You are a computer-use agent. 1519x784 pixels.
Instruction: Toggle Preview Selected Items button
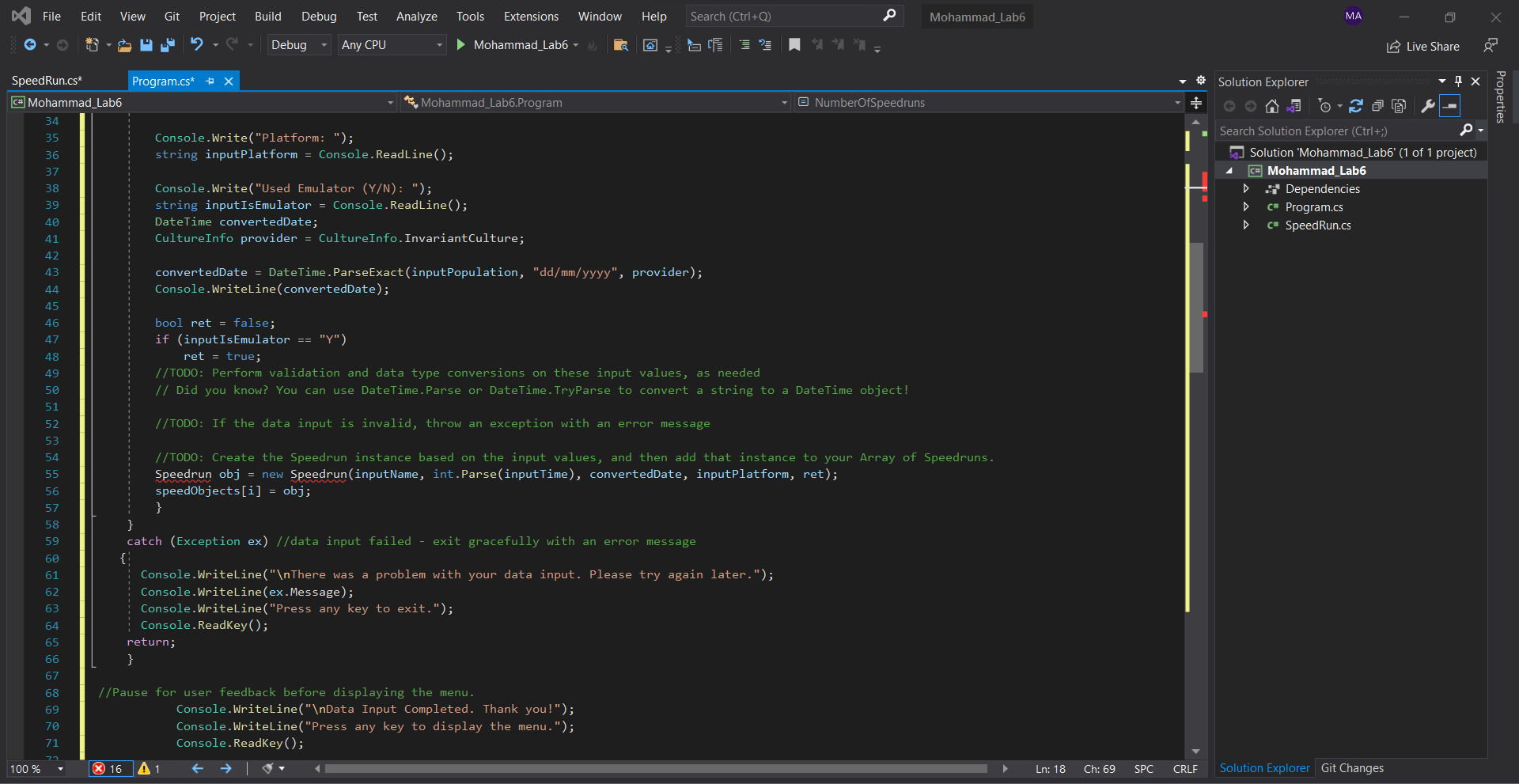(1449, 106)
